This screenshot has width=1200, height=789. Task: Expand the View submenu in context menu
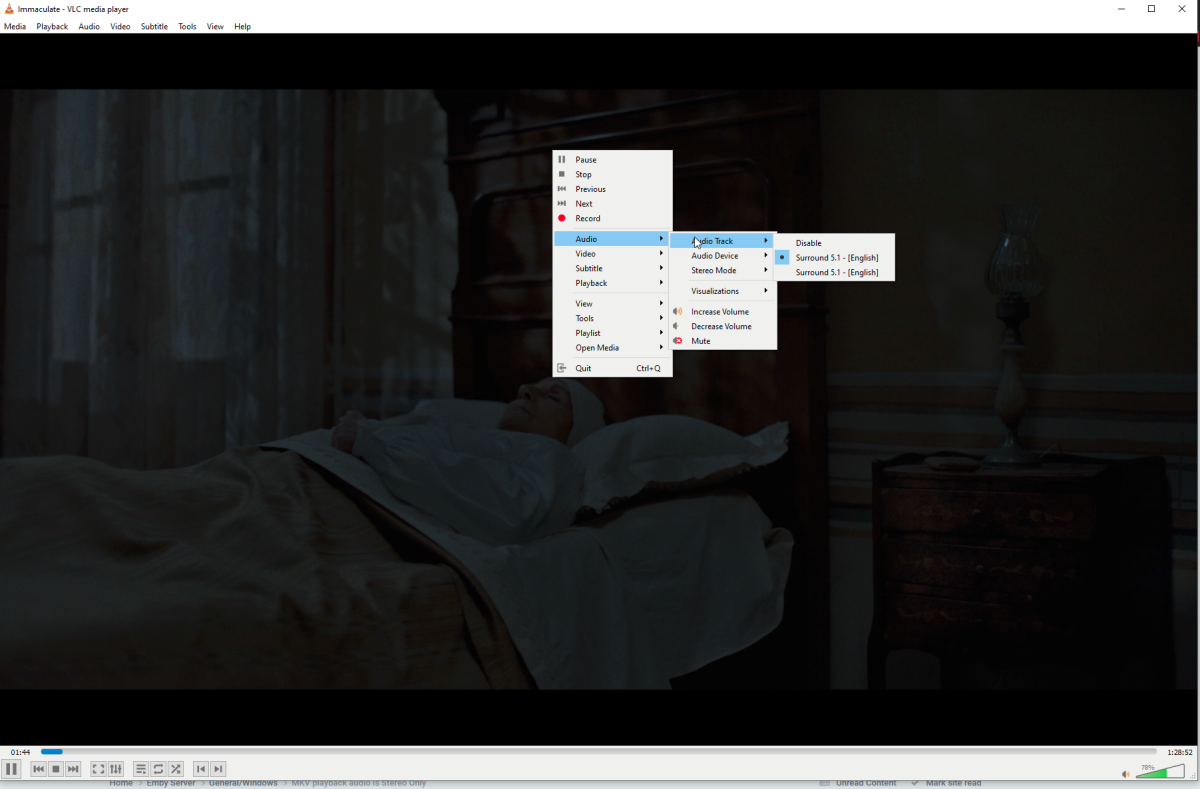[x=613, y=303]
